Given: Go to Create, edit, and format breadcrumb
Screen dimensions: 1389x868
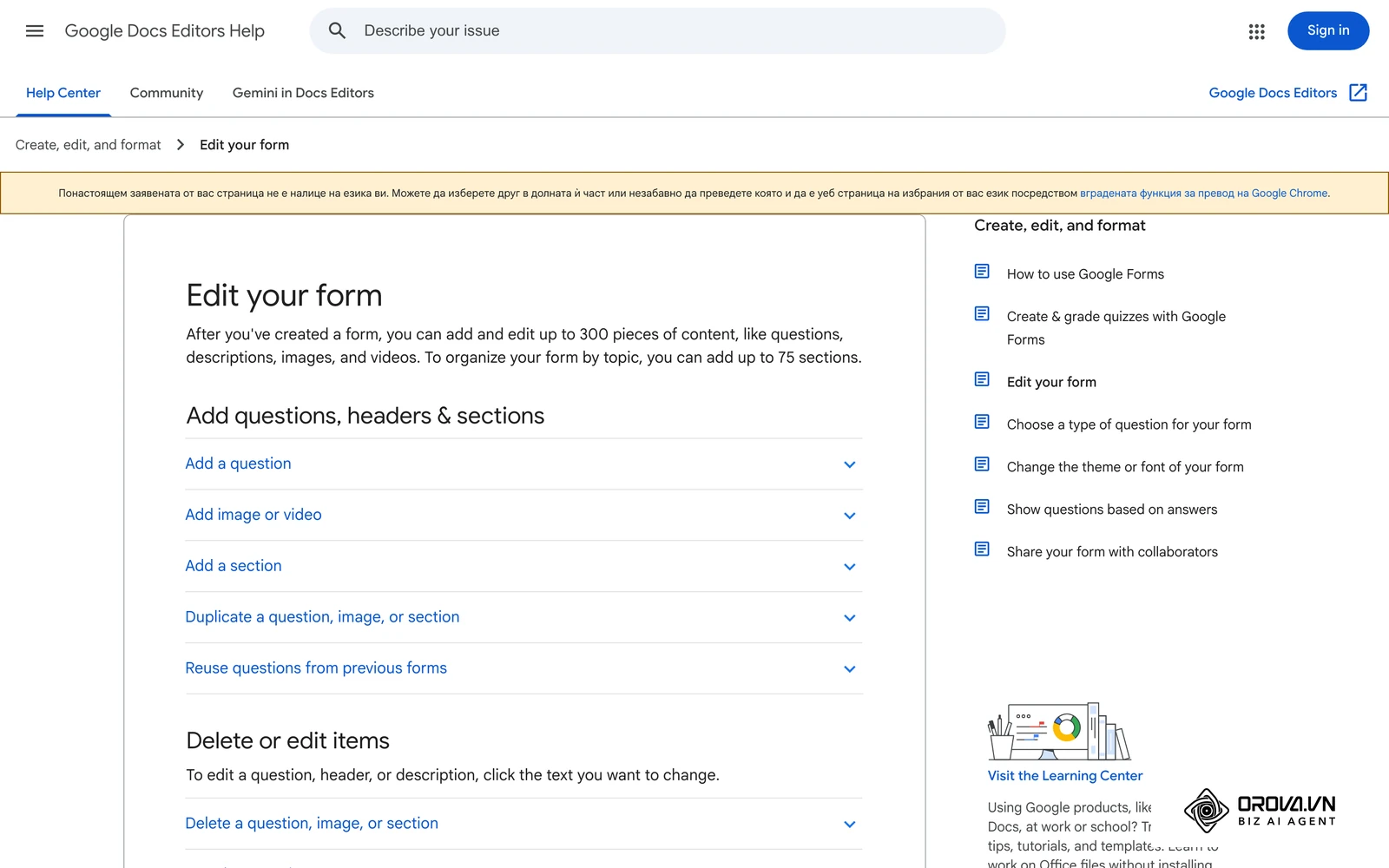Looking at the screenshot, I should tap(89, 145).
